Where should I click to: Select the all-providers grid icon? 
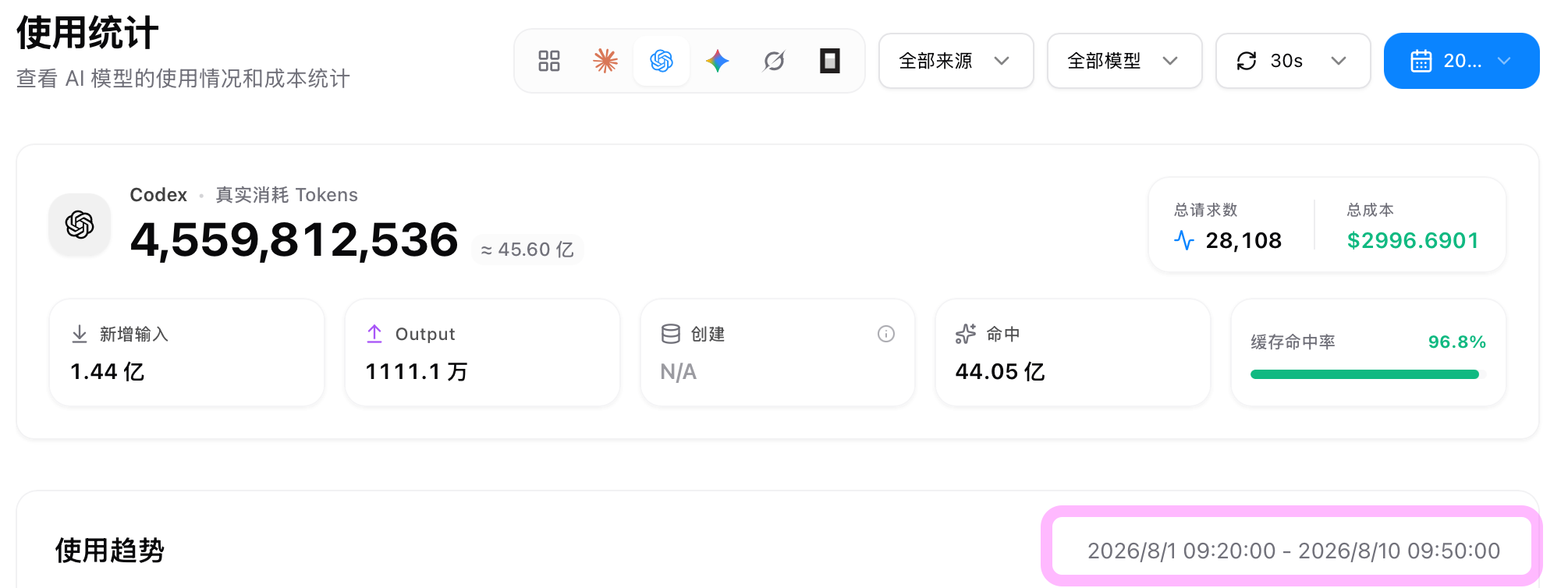click(x=549, y=61)
